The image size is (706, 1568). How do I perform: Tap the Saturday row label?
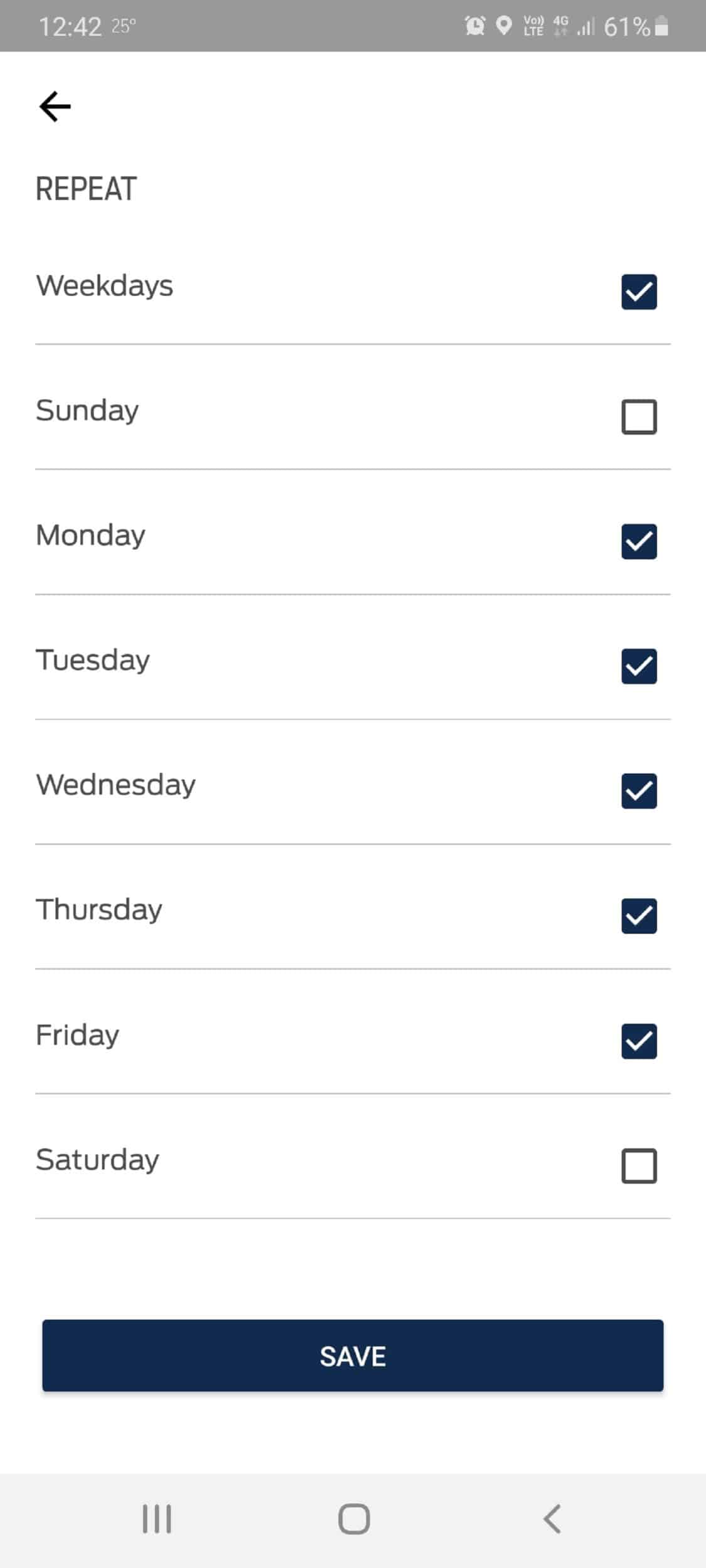coord(97,1160)
